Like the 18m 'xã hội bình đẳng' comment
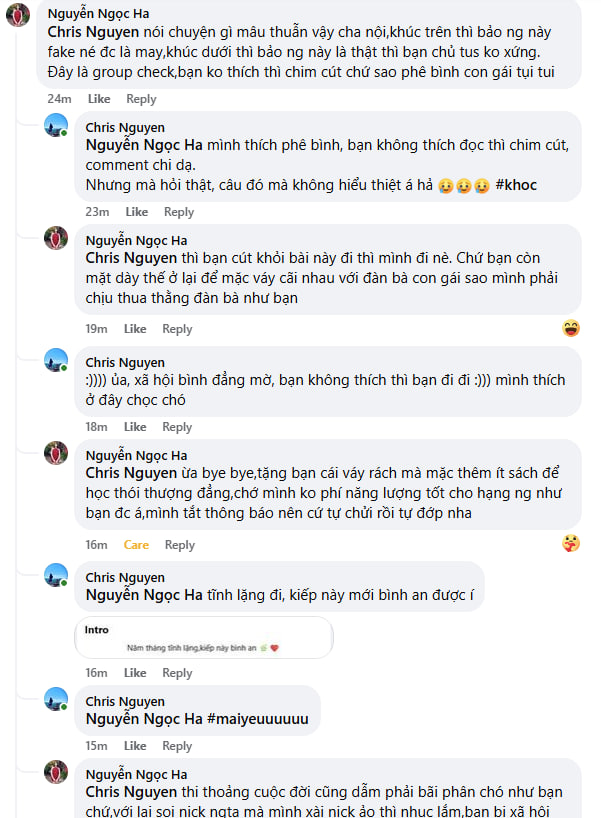The width and height of the screenshot is (601, 818). point(135,427)
